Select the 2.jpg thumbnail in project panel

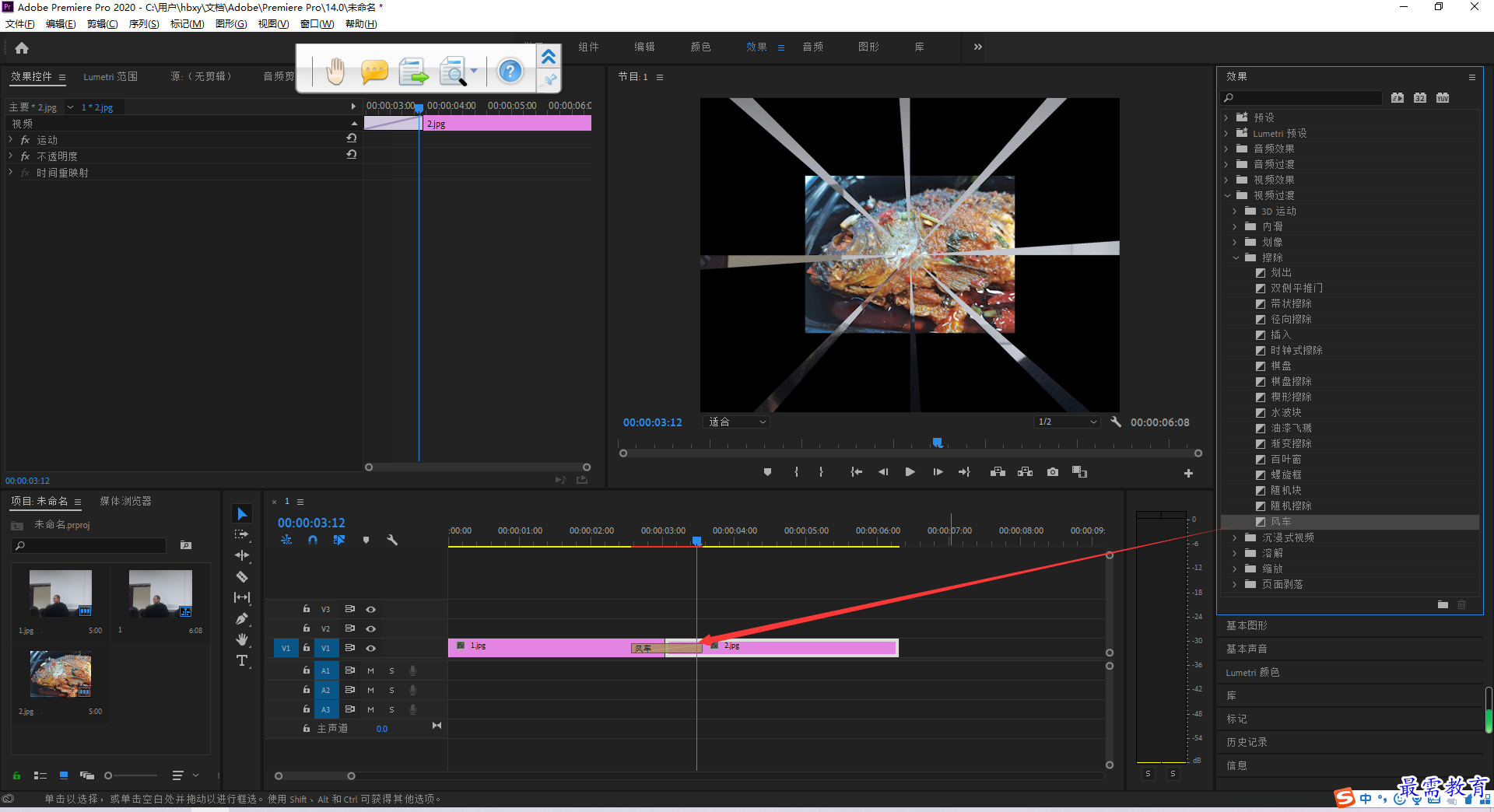pyautogui.click(x=61, y=674)
